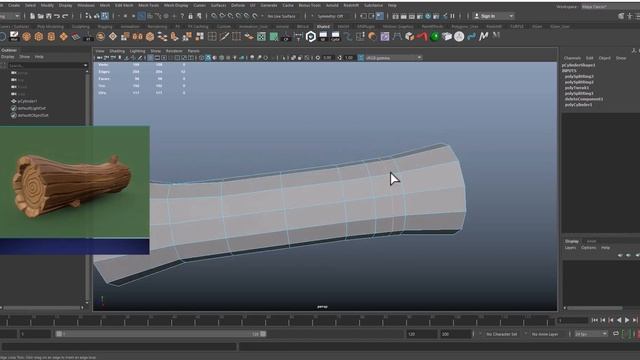Screen dimensions: 640x360
Task: Open the Render View icon
Action: click(x=396, y=16)
